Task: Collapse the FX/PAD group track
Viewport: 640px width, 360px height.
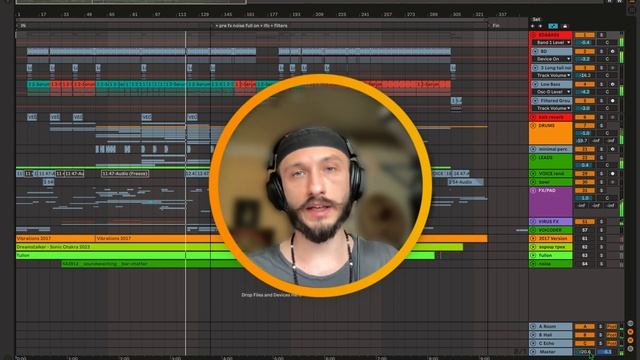Action: 533,191
